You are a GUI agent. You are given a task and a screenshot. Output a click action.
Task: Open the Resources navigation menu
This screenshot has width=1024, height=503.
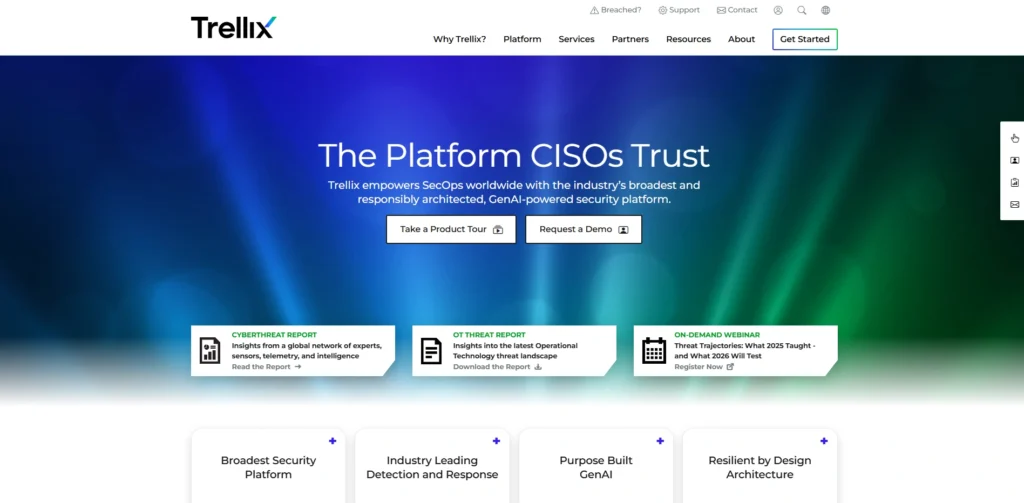[x=688, y=39]
